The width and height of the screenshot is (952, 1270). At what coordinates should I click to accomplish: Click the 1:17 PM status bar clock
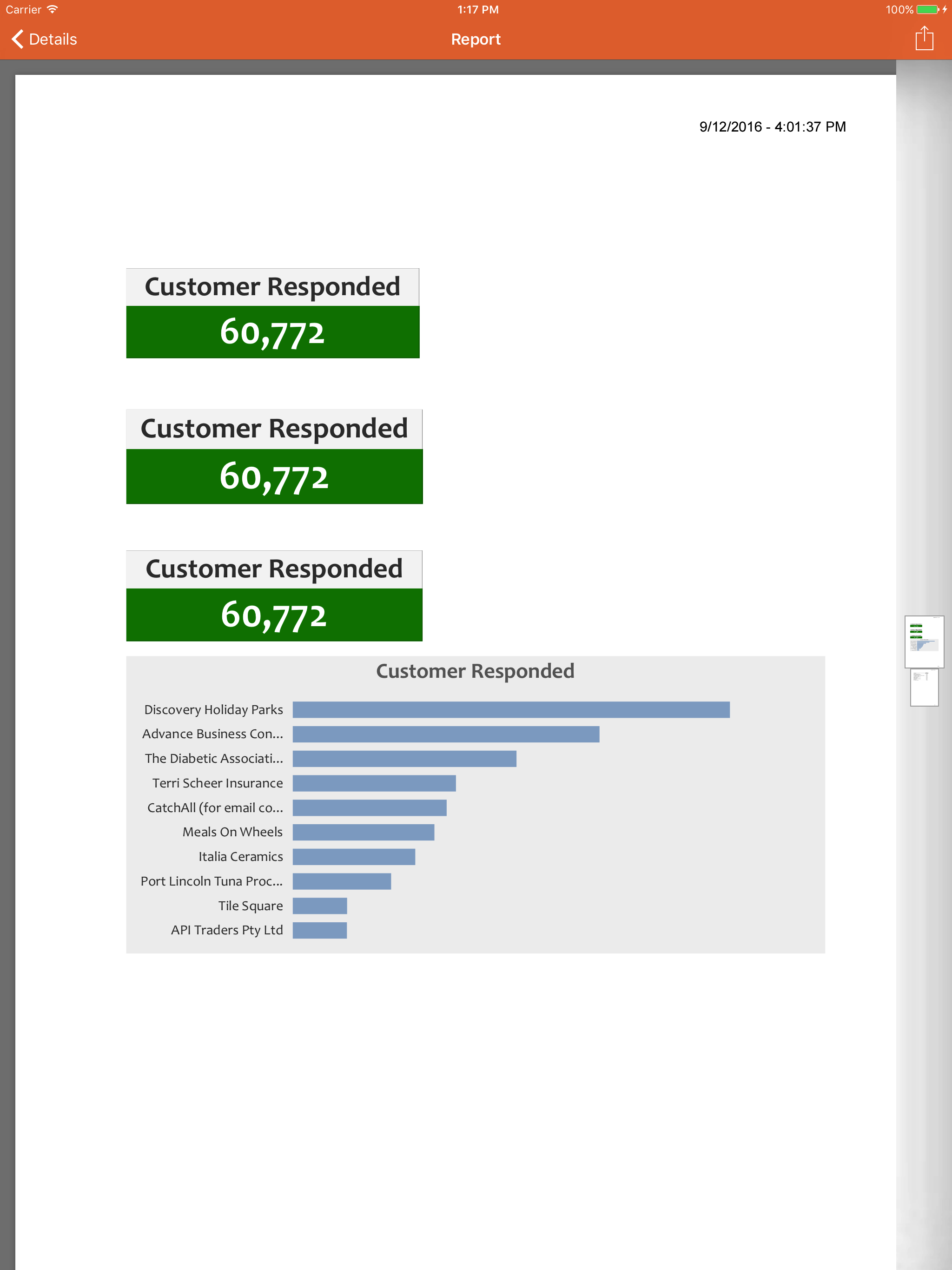click(478, 9)
